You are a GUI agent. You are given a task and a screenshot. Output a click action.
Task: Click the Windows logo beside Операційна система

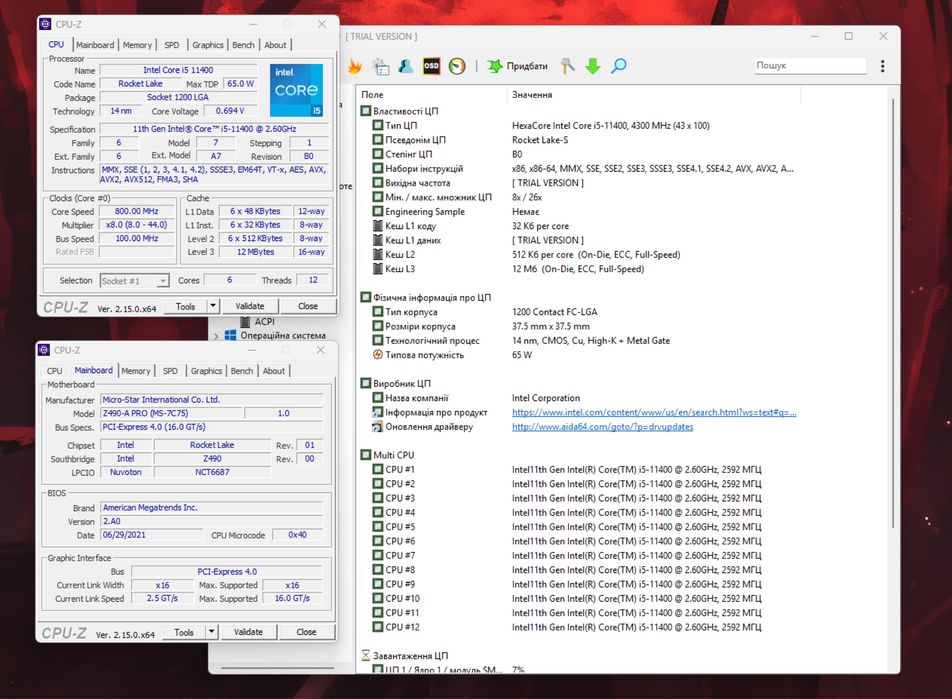click(231, 335)
